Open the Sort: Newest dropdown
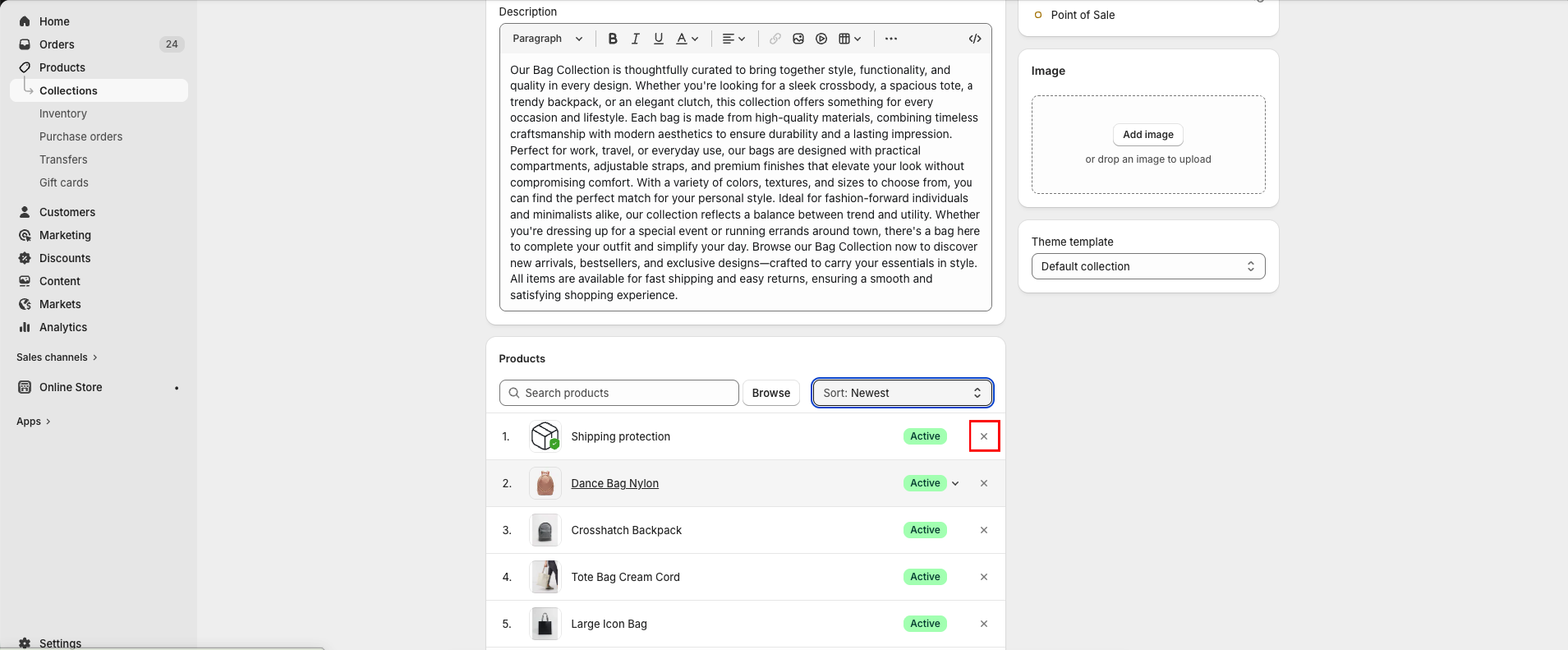 (x=902, y=393)
